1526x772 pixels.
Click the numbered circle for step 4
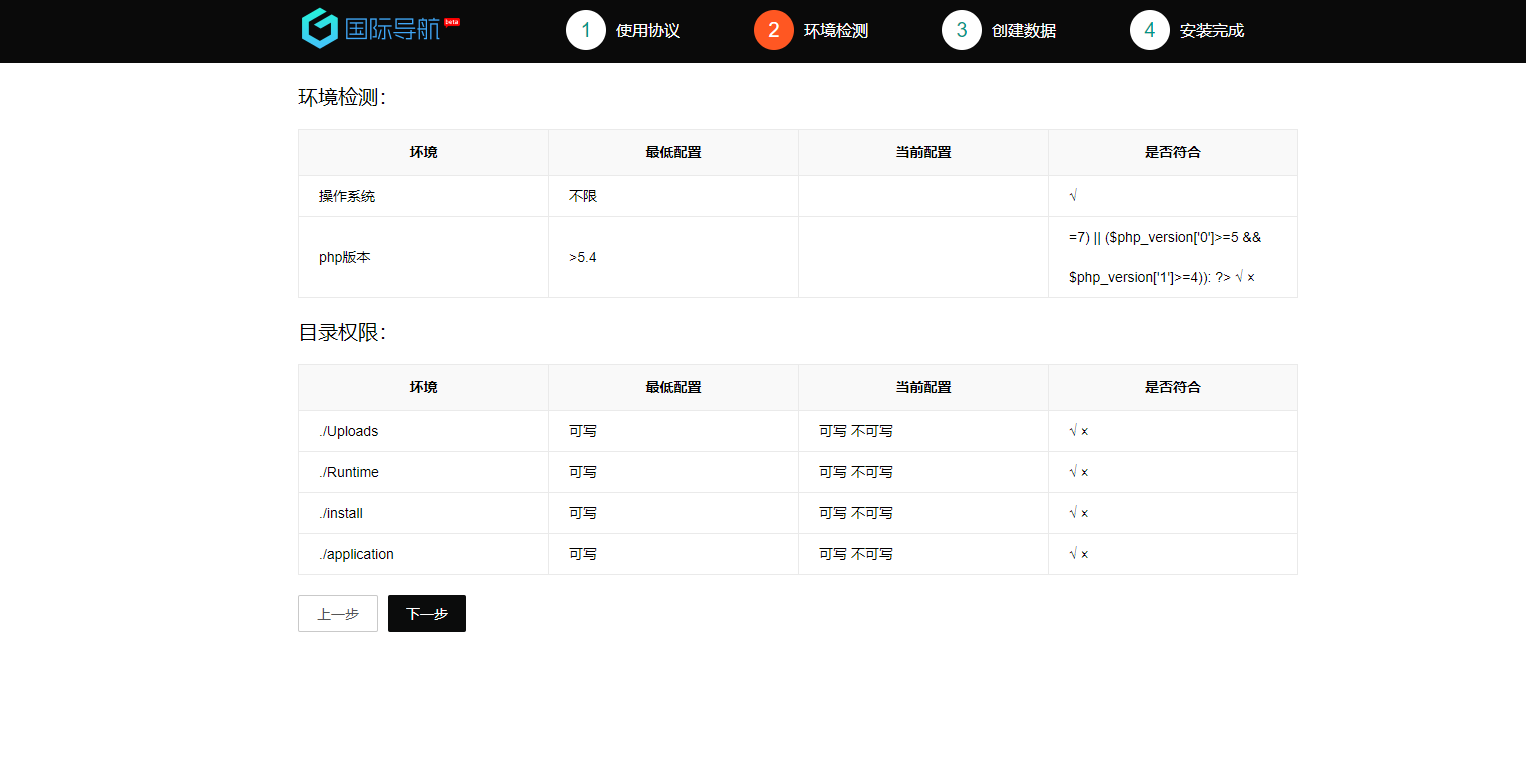pos(1150,30)
